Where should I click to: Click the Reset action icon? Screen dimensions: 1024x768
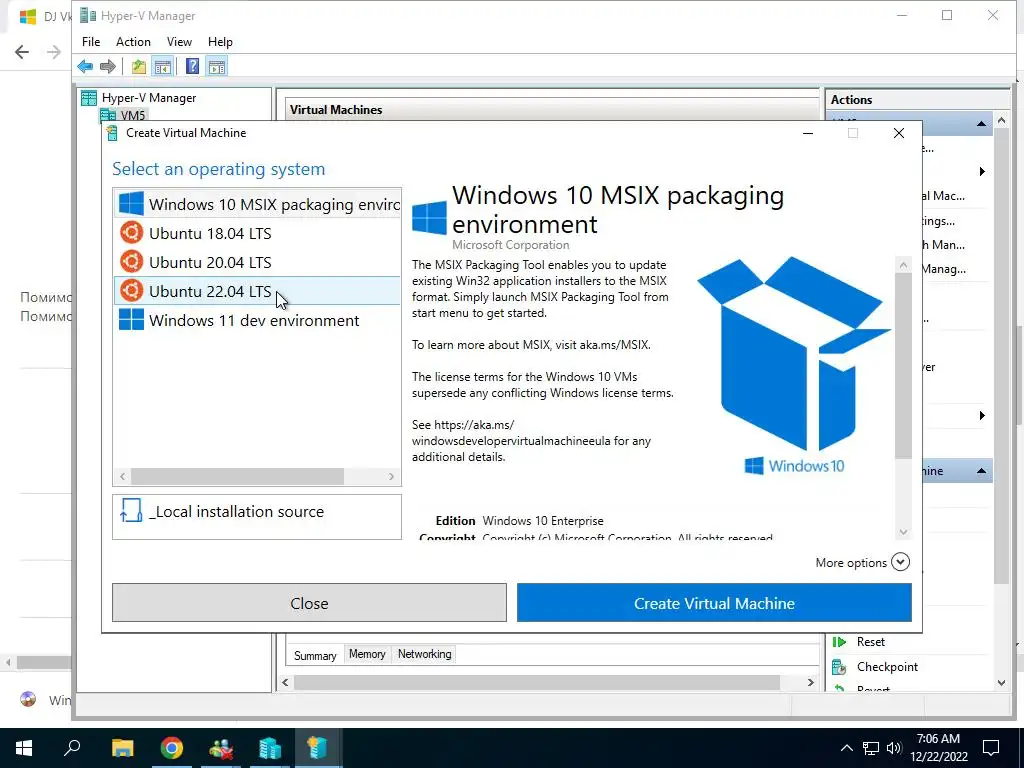(839, 642)
